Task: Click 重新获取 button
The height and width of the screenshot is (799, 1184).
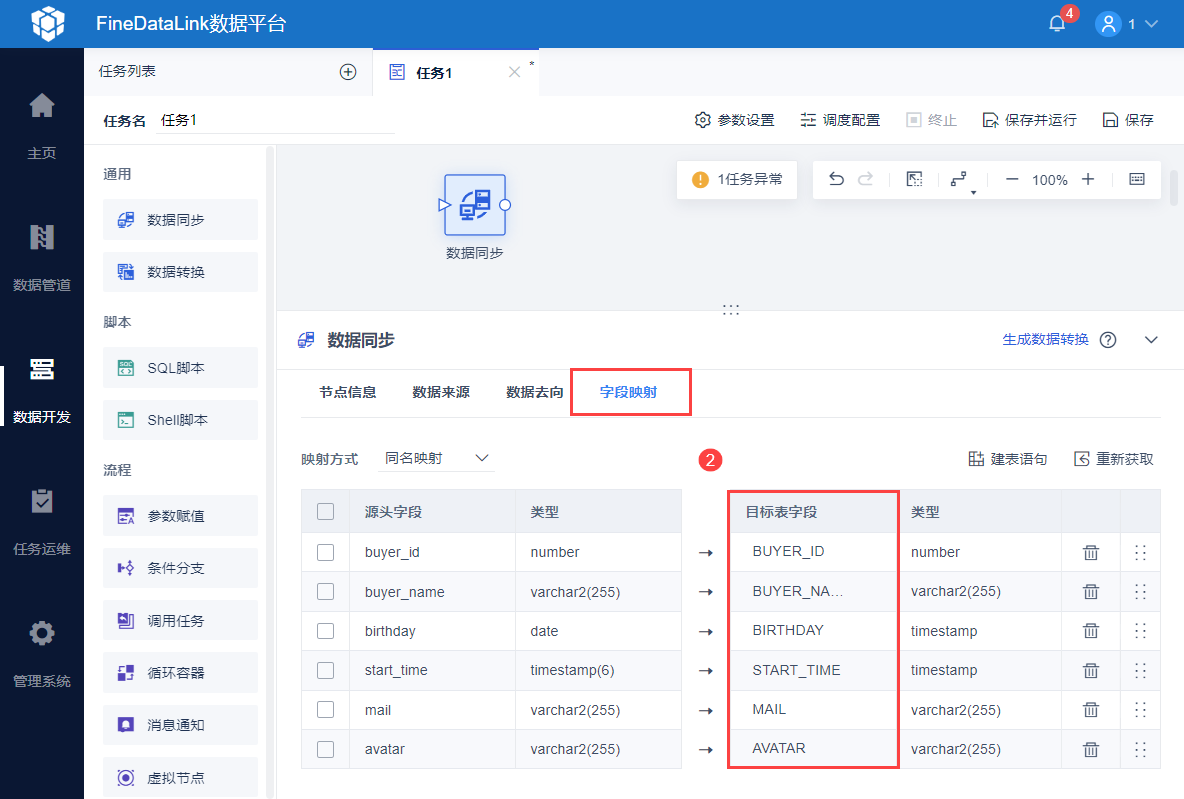Action: click(x=1114, y=459)
